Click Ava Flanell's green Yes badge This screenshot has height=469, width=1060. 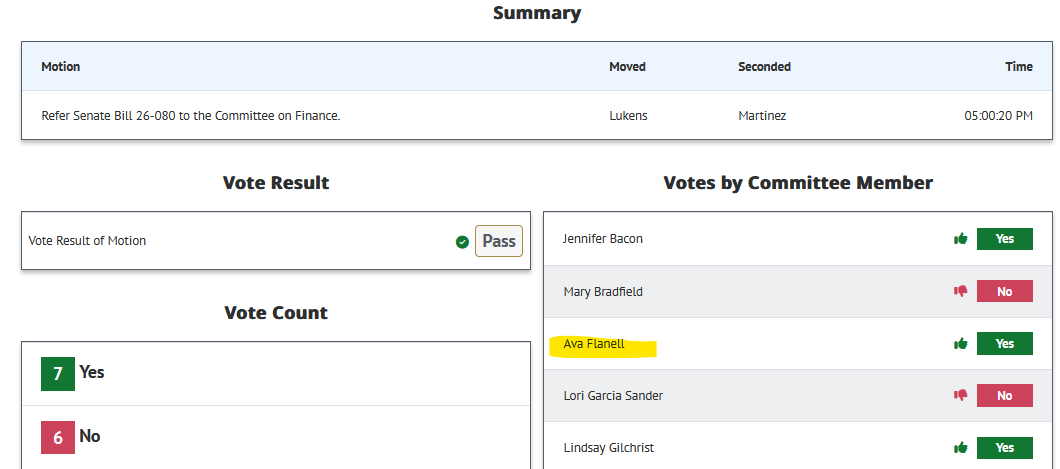(x=1005, y=343)
